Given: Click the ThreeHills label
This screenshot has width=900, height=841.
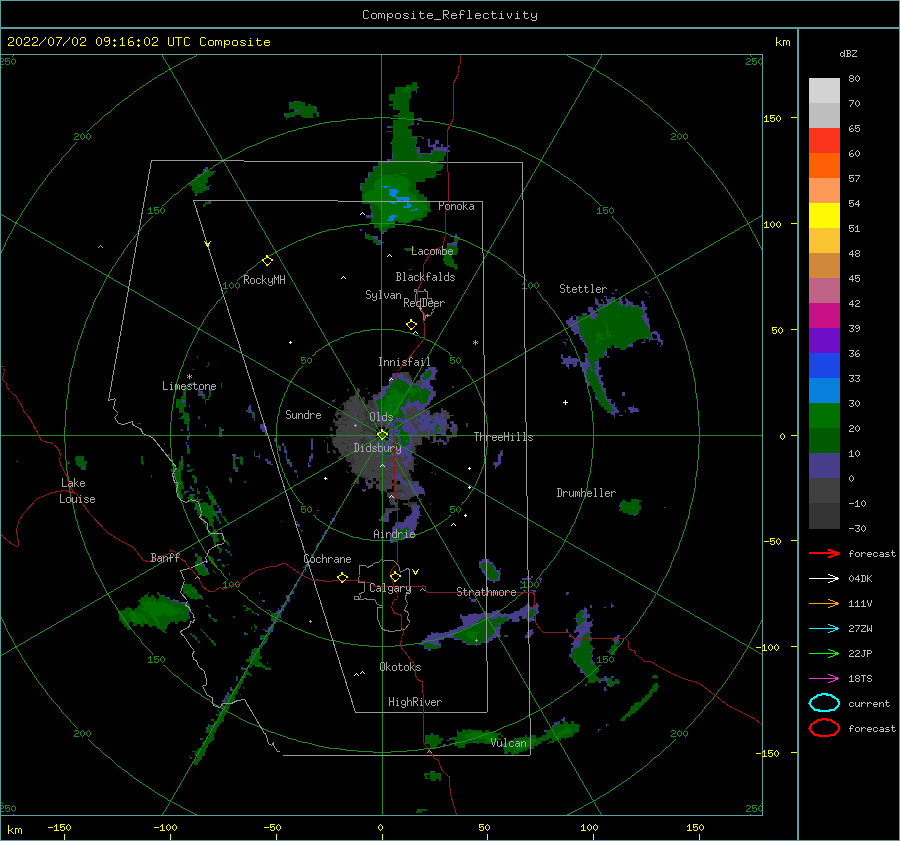Looking at the screenshot, I should pos(503,437).
